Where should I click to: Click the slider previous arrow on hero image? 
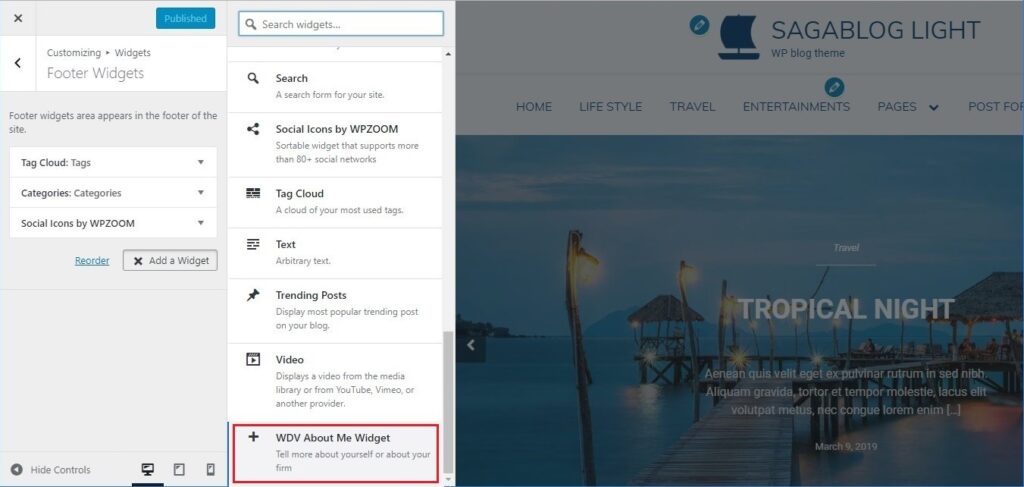coord(471,345)
